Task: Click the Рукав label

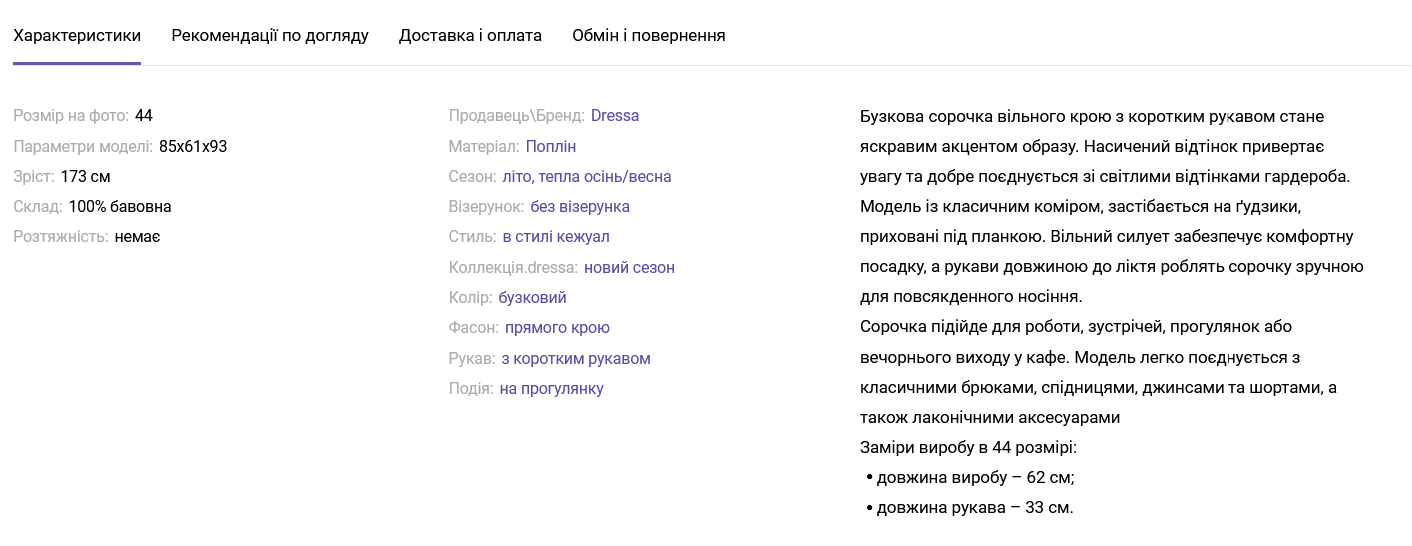Action: (472, 359)
